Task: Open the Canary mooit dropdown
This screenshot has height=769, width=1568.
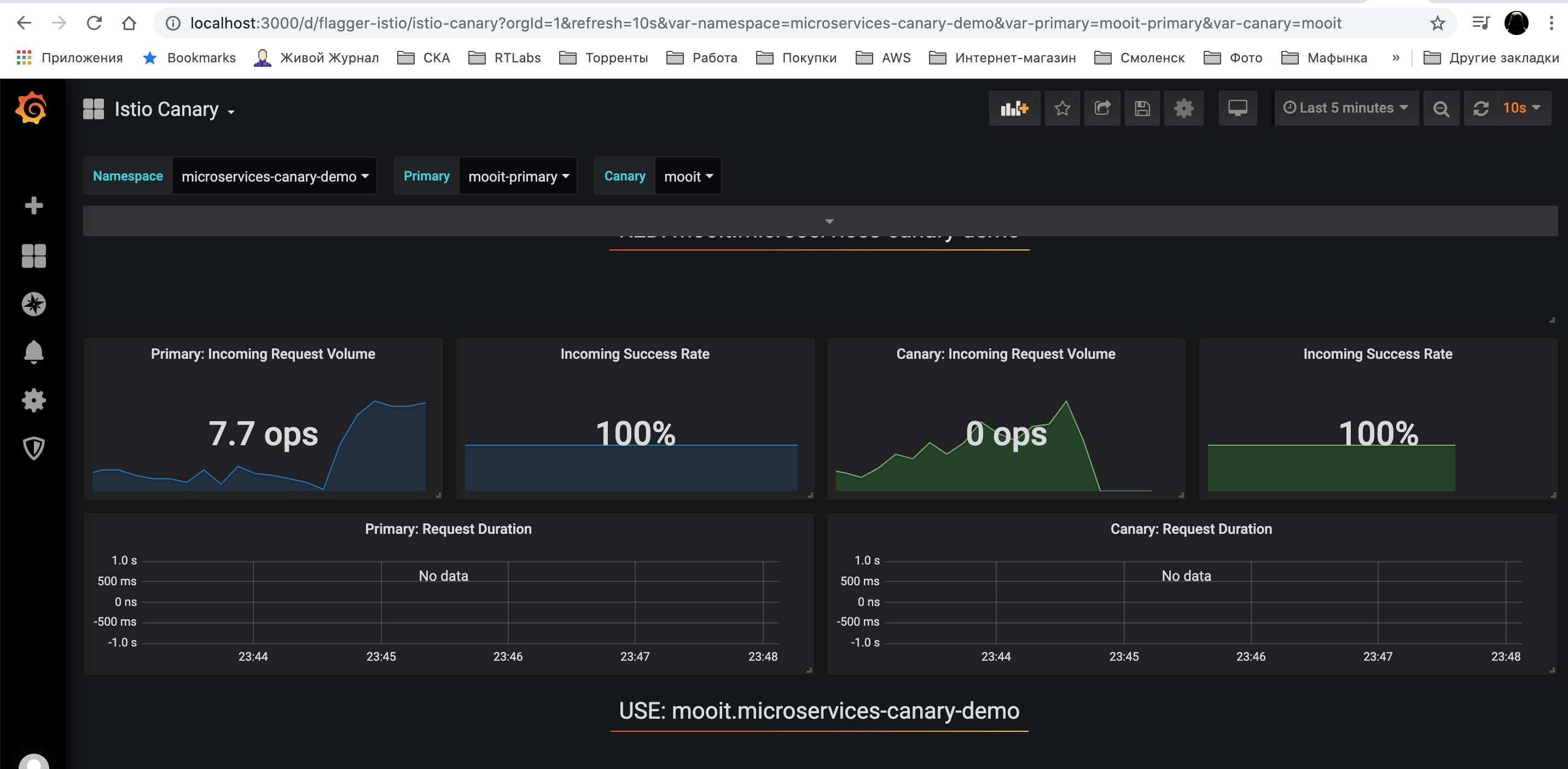Action: [688, 176]
